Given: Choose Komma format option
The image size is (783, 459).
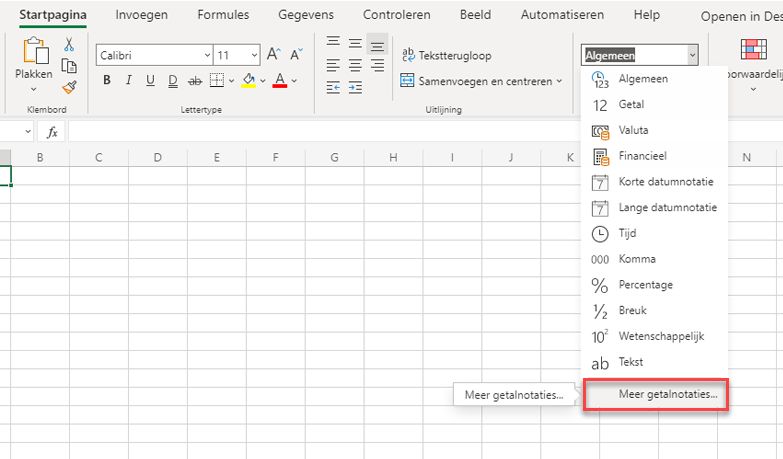Looking at the screenshot, I should [x=654, y=259].
